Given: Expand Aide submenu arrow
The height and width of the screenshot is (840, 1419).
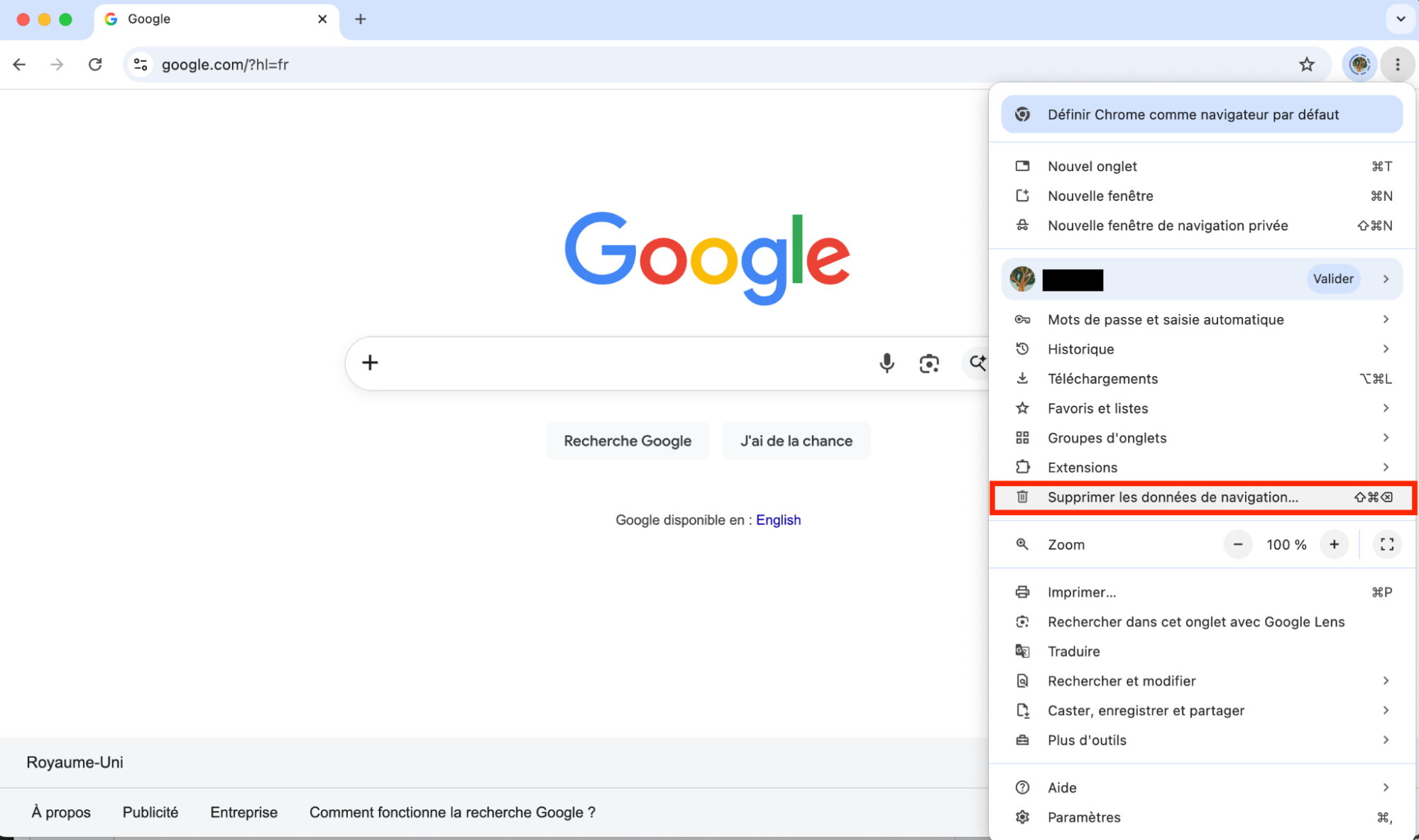Looking at the screenshot, I should (x=1386, y=787).
